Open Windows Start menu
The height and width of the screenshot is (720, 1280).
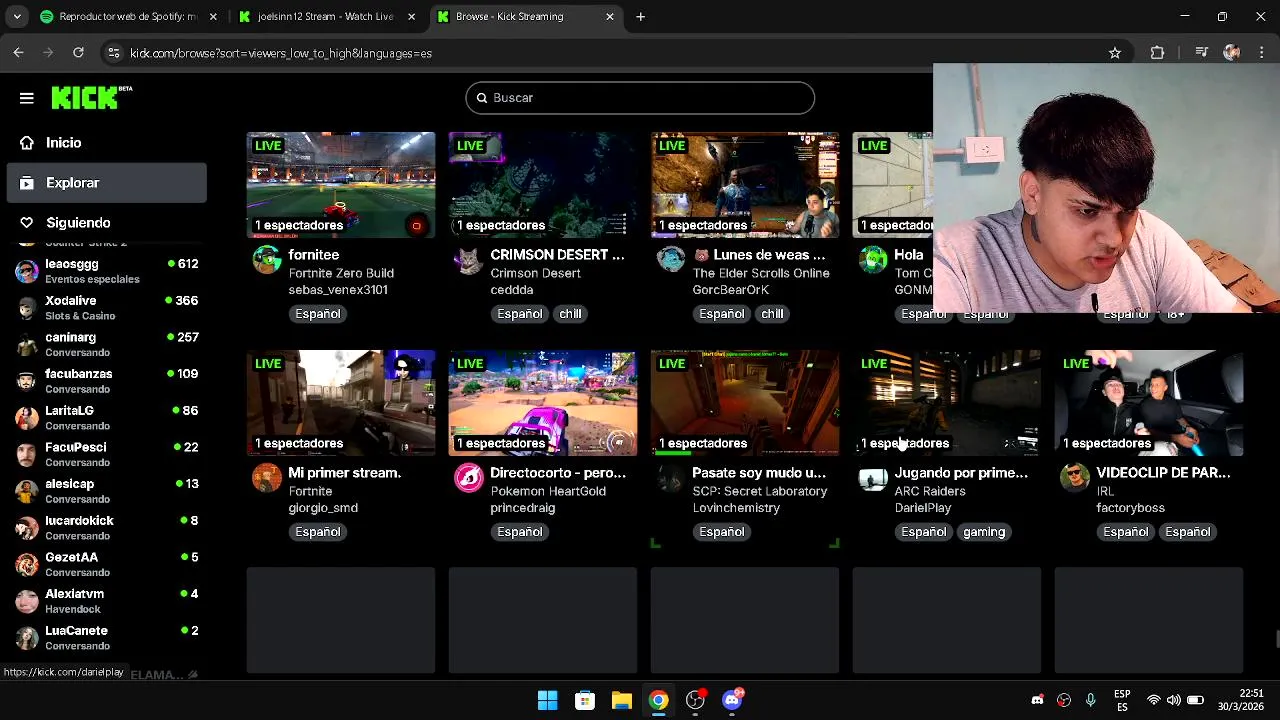[x=547, y=700]
